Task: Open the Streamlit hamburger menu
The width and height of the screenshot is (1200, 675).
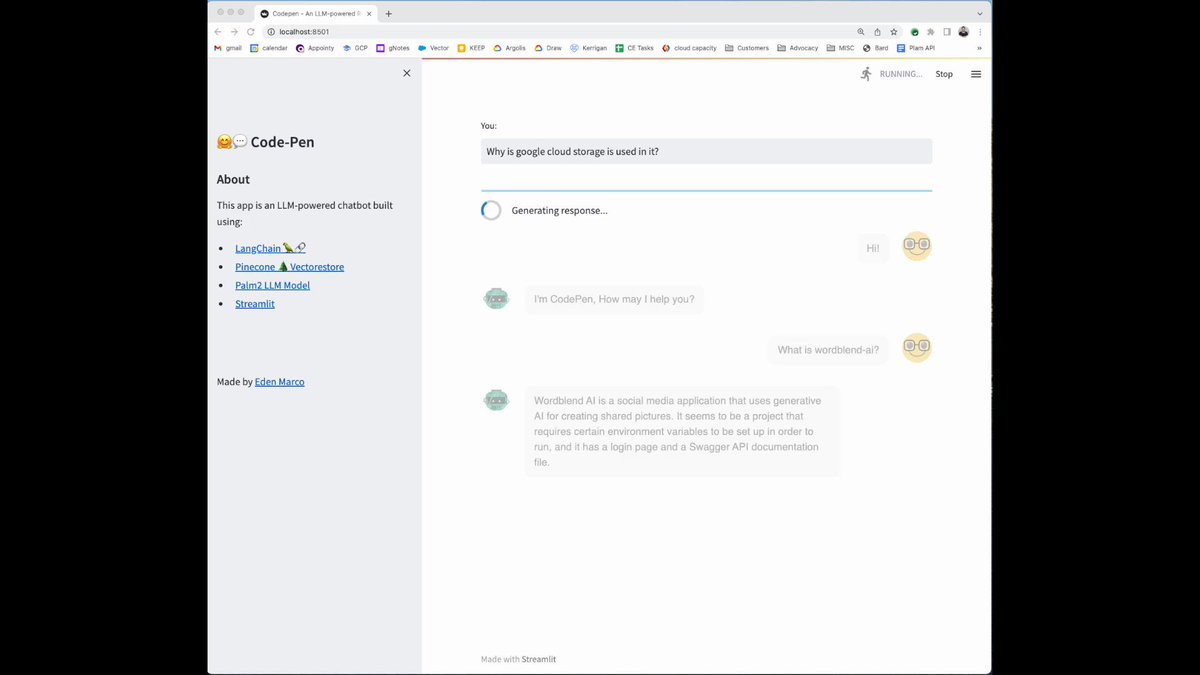Action: (x=976, y=74)
